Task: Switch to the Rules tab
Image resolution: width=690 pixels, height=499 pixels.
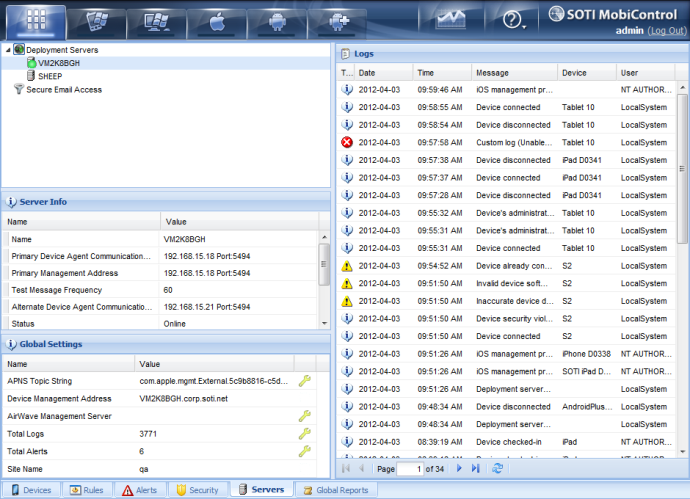Action: pos(87,490)
